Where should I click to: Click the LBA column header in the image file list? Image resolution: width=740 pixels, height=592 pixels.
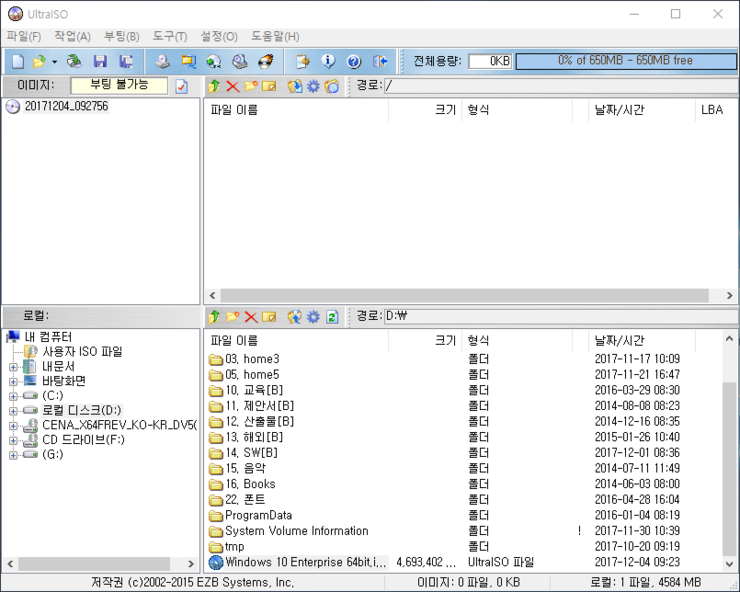(715, 110)
